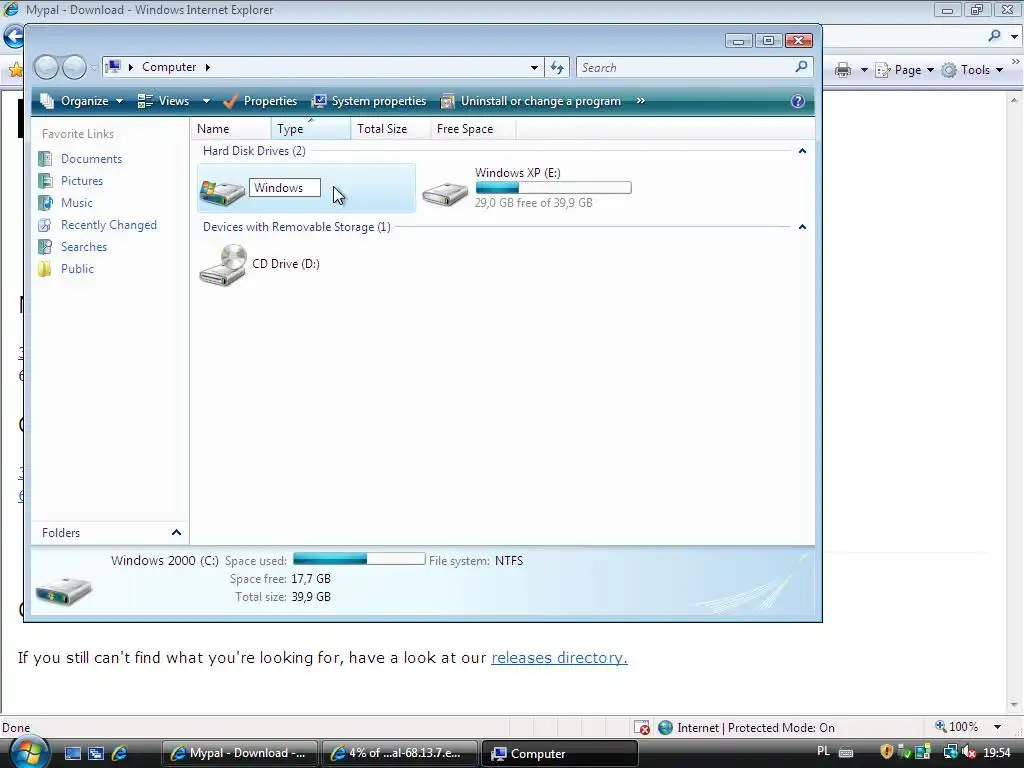This screenshot has width=1024, height=768.
Task: Click the Documents icon in sidebar
Action: point(45,159)
